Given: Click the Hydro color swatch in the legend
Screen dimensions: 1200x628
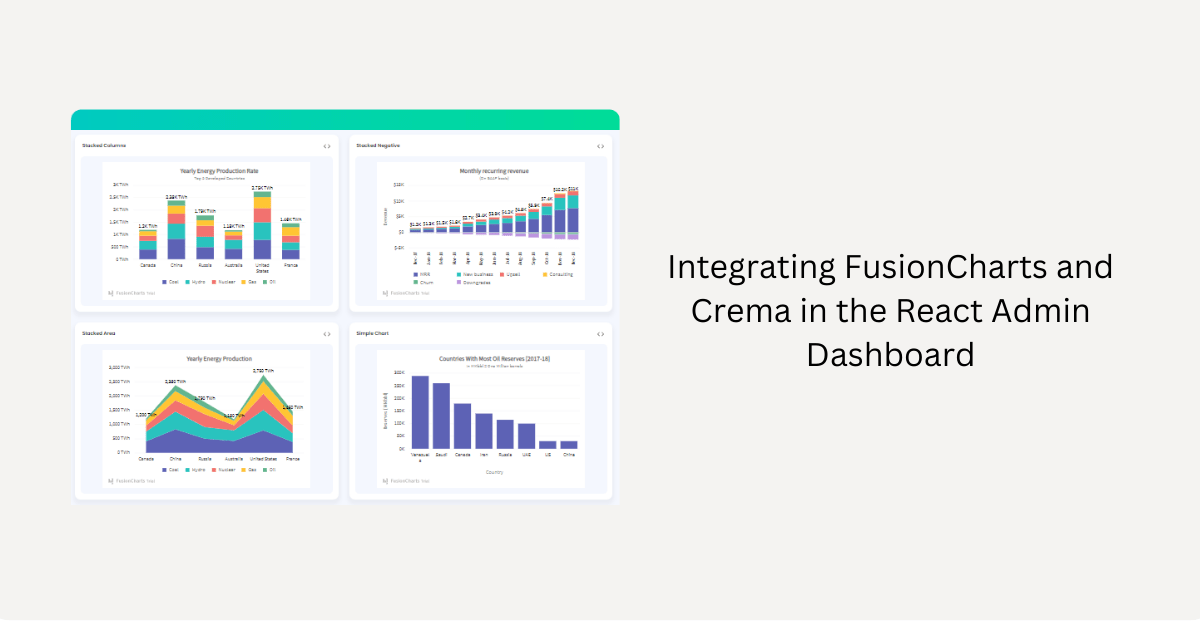Looking at the screenshot, I should pos(187,281).
